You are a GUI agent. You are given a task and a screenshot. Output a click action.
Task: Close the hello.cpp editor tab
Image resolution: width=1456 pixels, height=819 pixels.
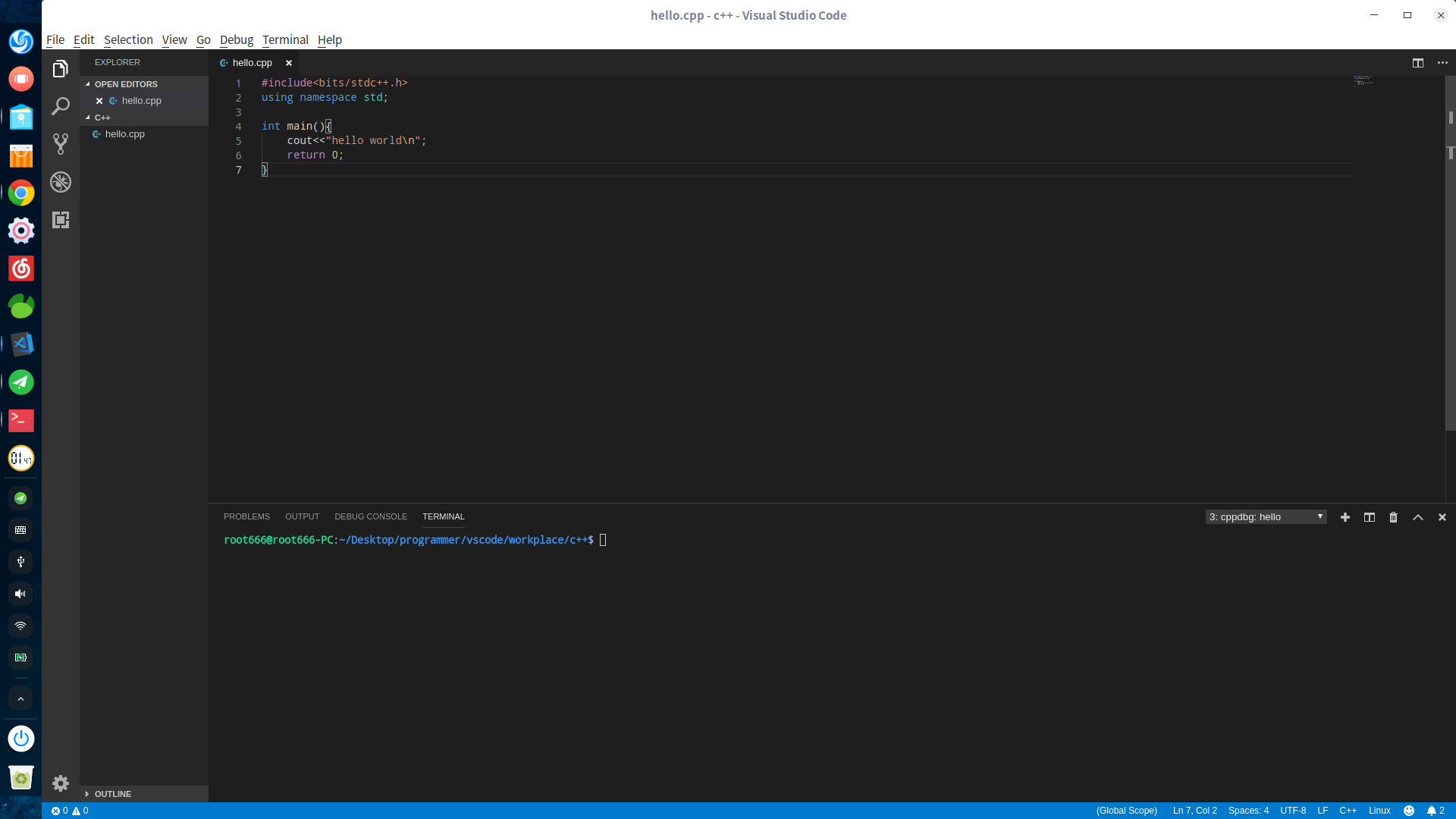click(x=289, y=63)
